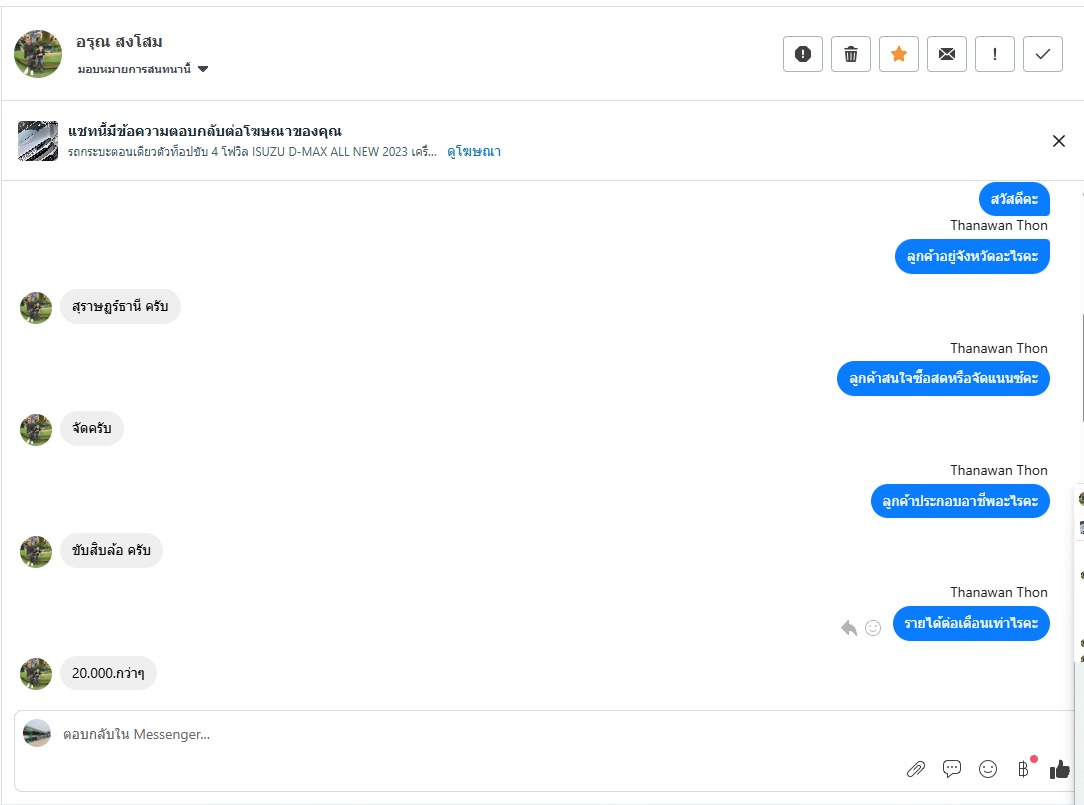The height and width of the screenshot is (805, 1084).
Task: Click the ISUZU ad thumbnail image
Action: (x=38, y=141)
